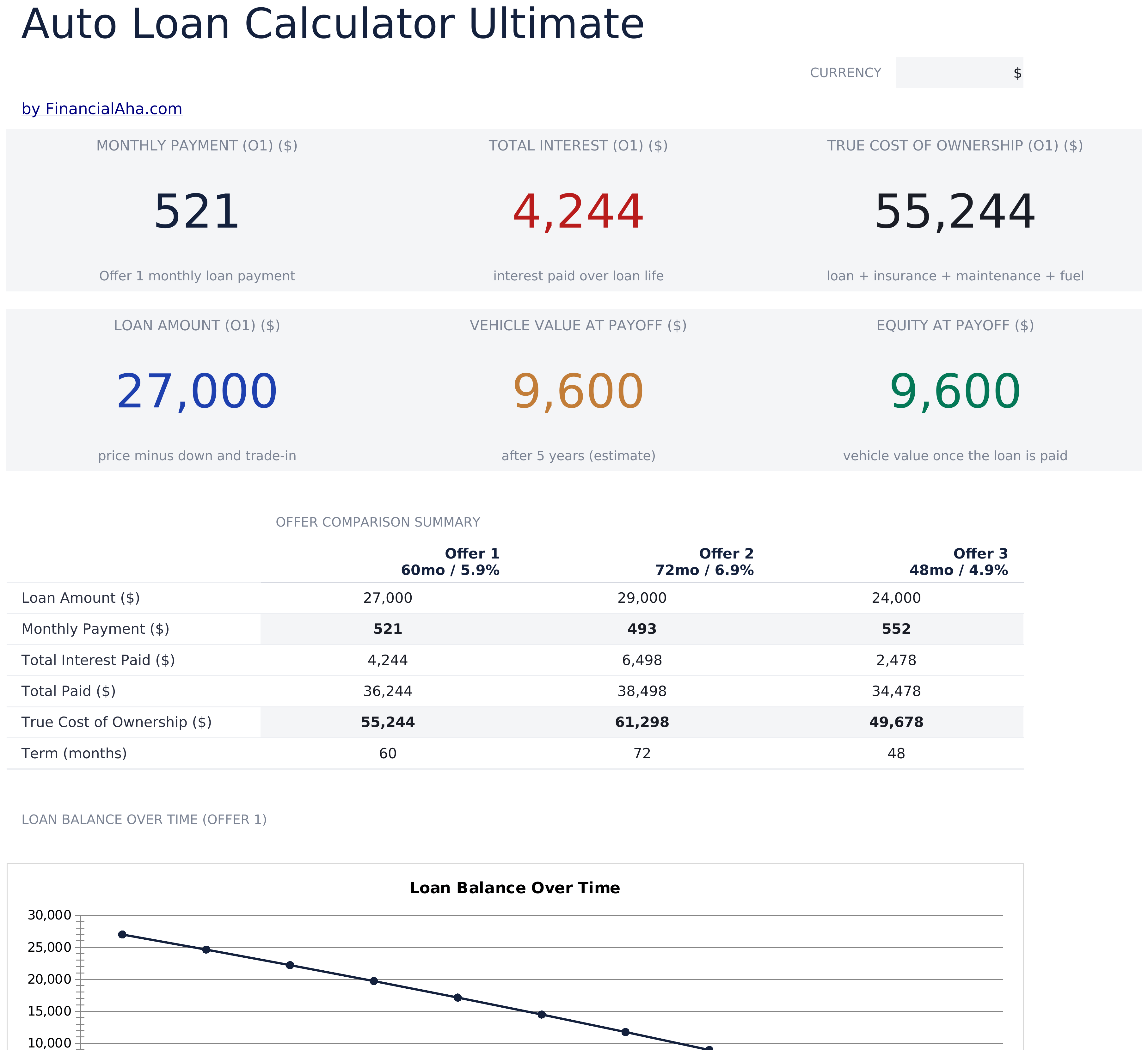Click the Total Interest Paid ($) row label
This screenshot has height=1056, width=1148.
pyautogui.click(x=98, y=661)
